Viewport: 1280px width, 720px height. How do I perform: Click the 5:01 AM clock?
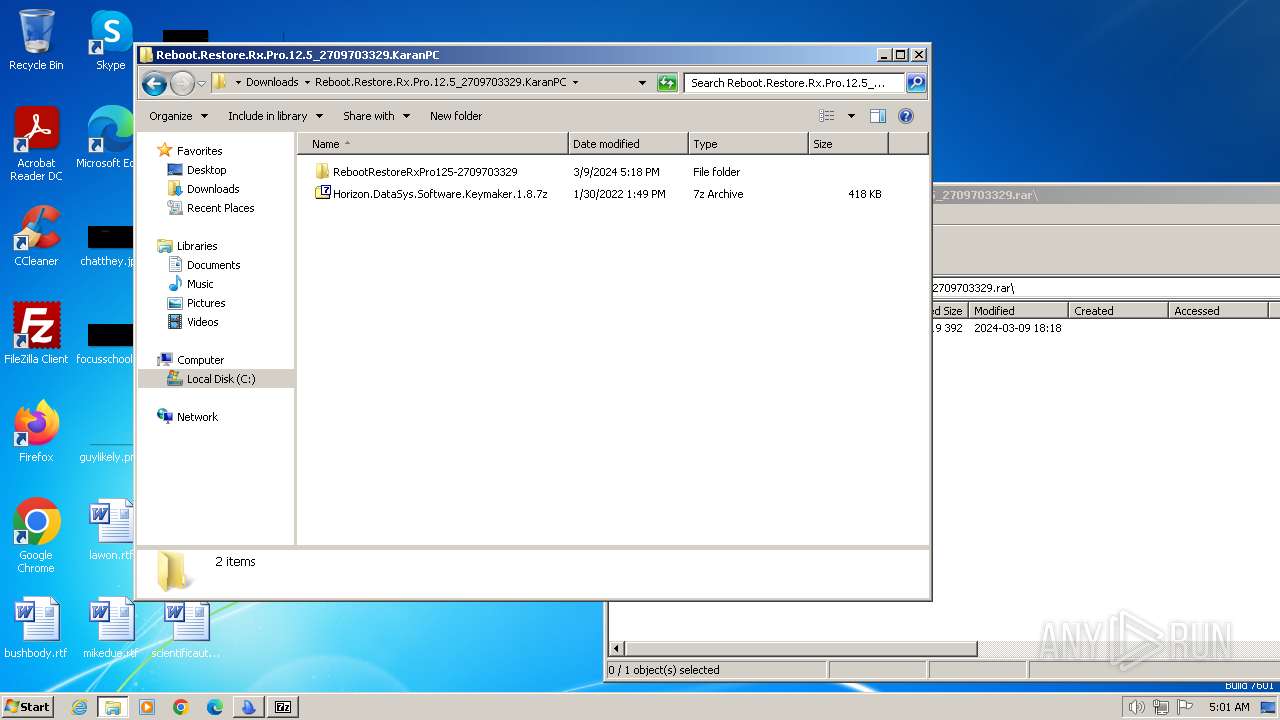point(1229,707)
